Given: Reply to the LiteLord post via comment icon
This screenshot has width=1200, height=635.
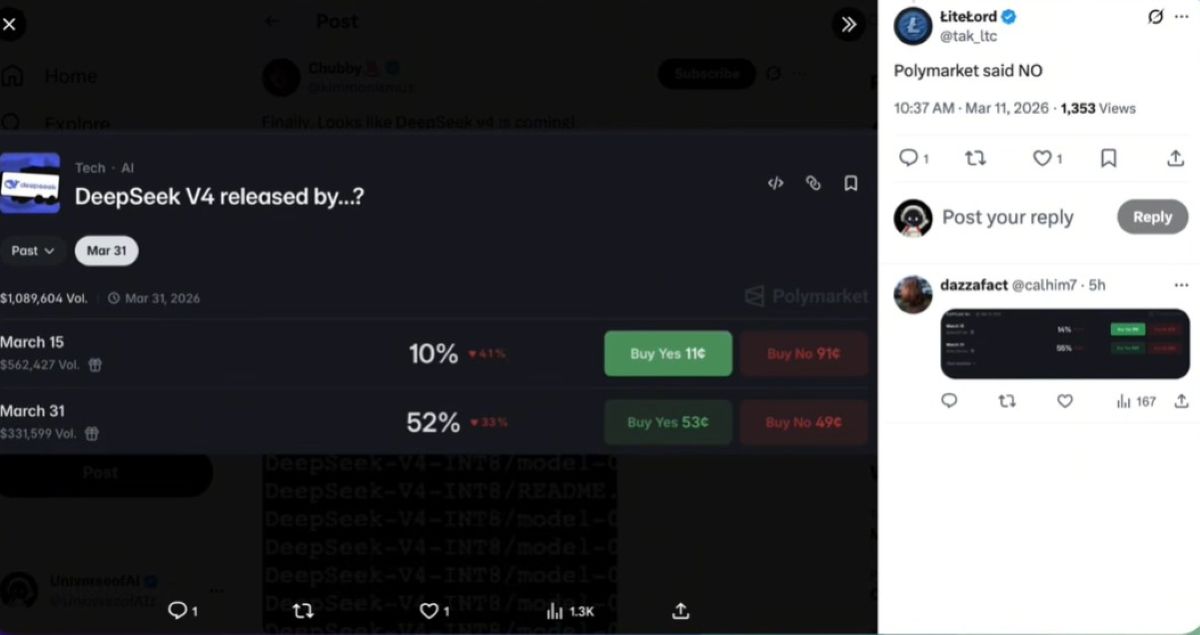Looking at the screenshot, I should pos(908,158).
